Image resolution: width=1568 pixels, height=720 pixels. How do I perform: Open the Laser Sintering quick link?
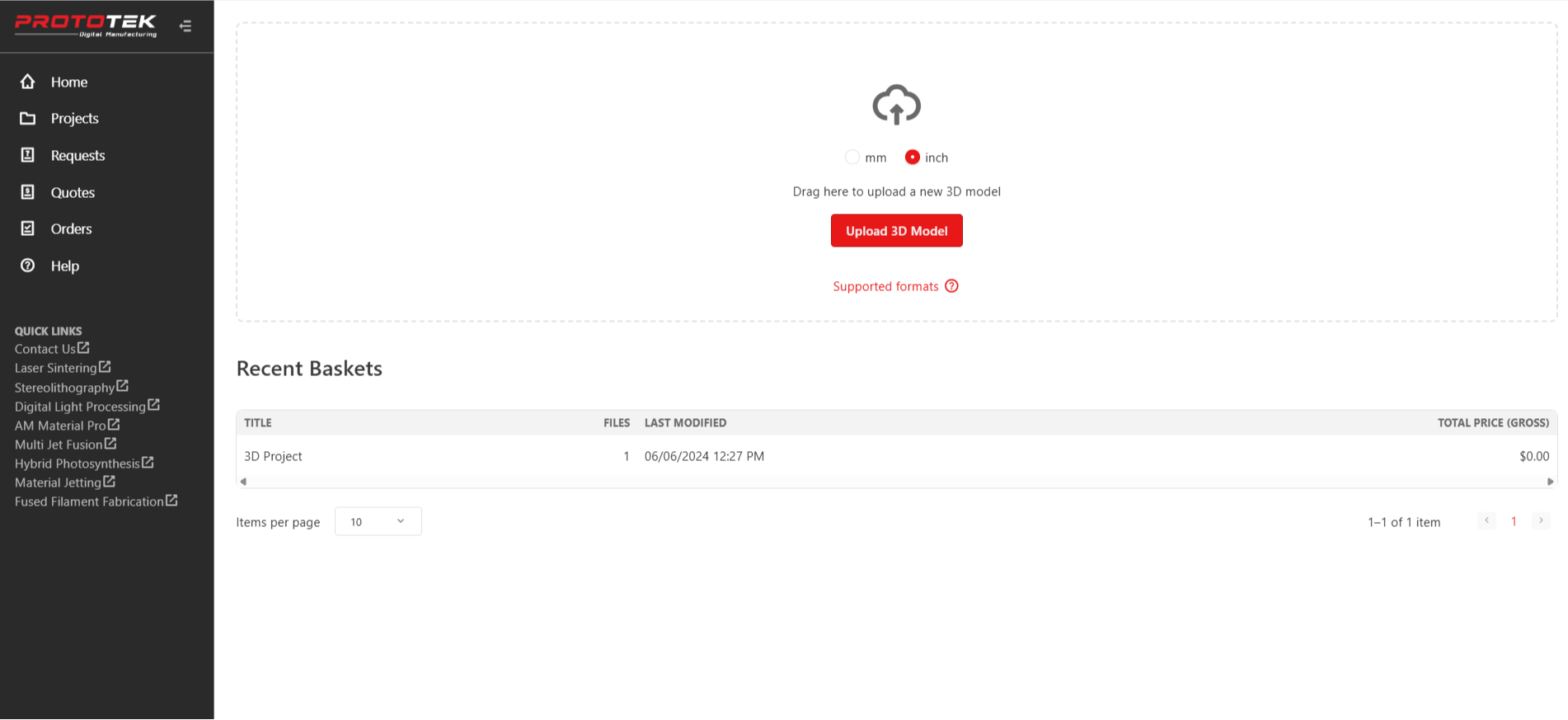[x=56, y=368]
